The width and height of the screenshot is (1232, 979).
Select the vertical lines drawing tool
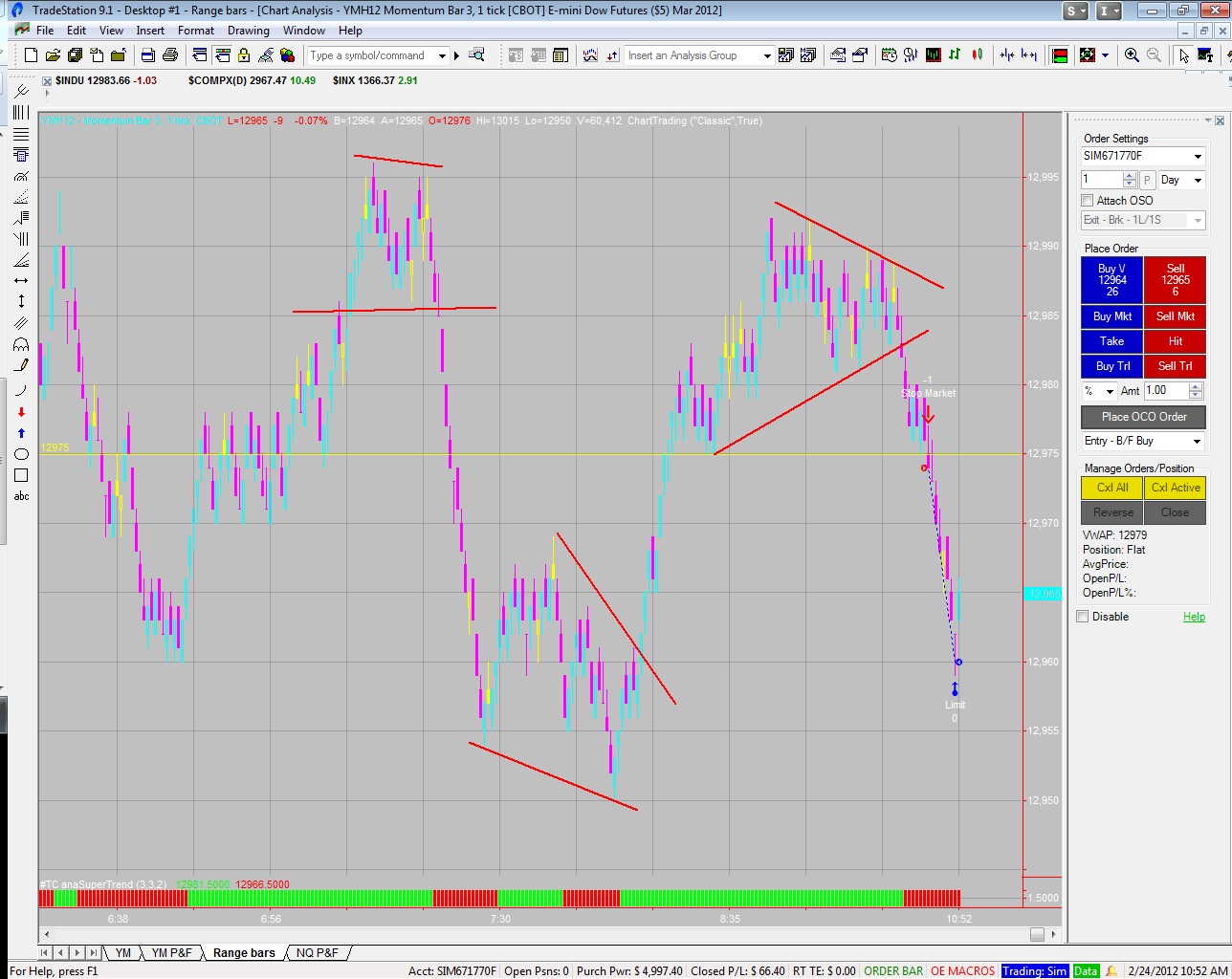(x=21, y=113)
